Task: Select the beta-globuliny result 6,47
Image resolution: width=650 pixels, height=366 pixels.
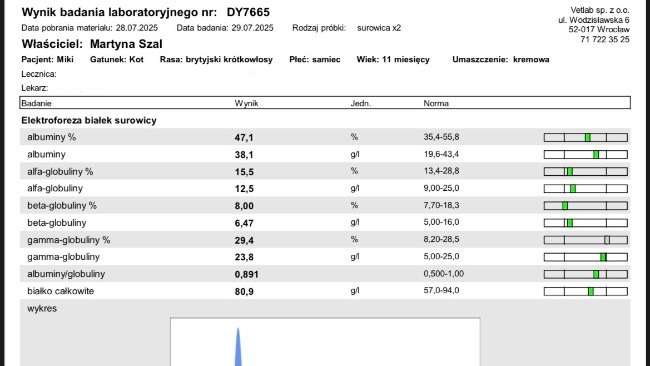Action: [x=244, y=223]
